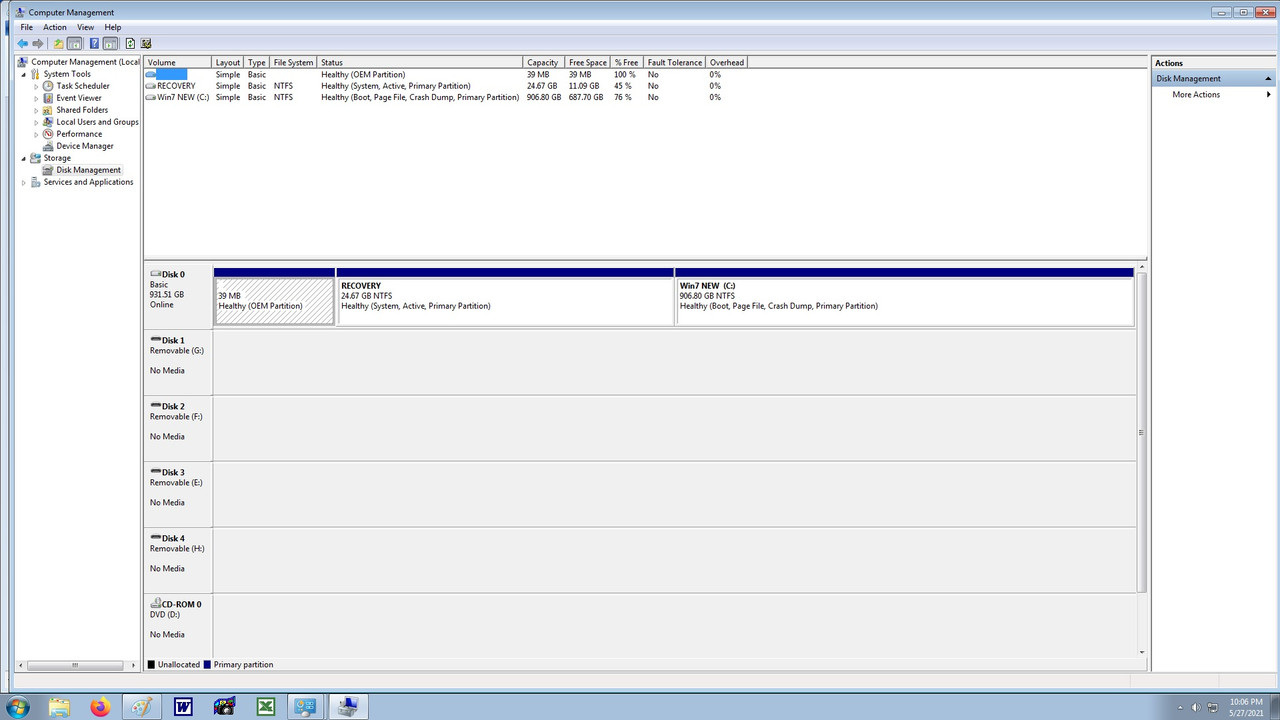Expand the Event Viewer tree node
The image size is (1280, 720).
36,97
